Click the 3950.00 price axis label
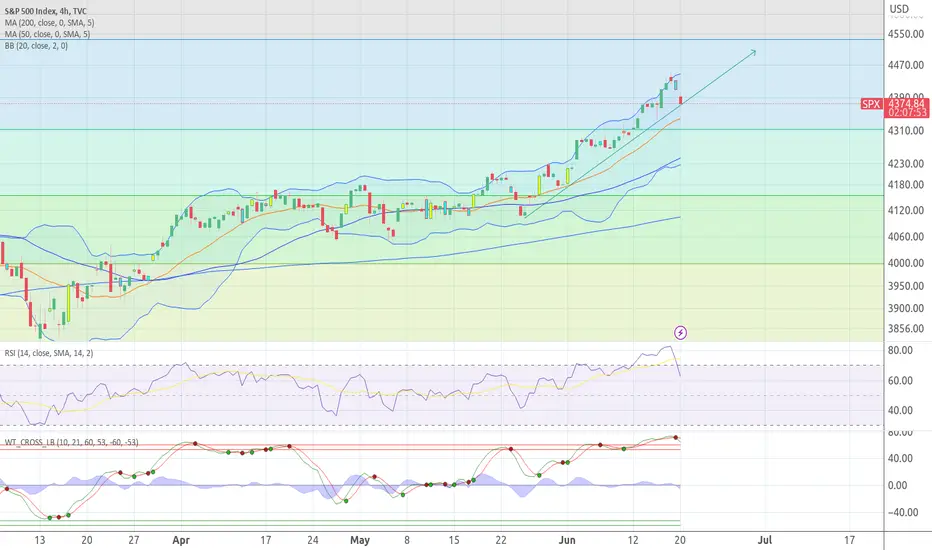The width and height of the screenshot is (932, 550). point(905,285)
